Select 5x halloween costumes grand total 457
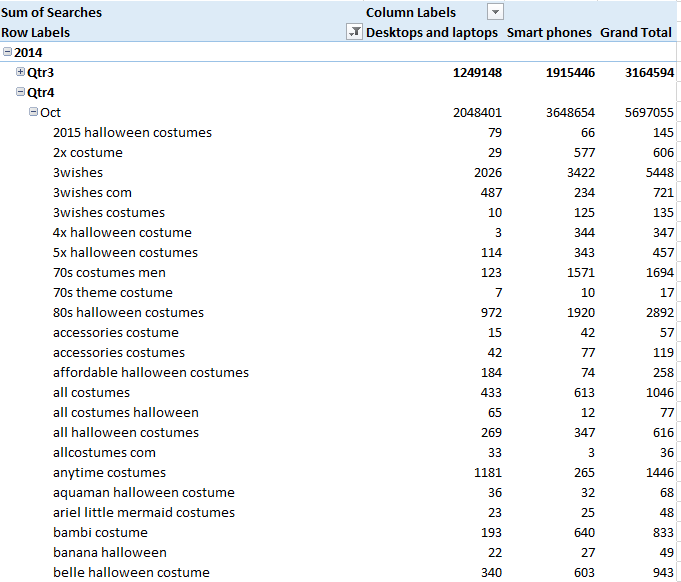This screenshot has width=681, height=582. [x=663, y=252]
